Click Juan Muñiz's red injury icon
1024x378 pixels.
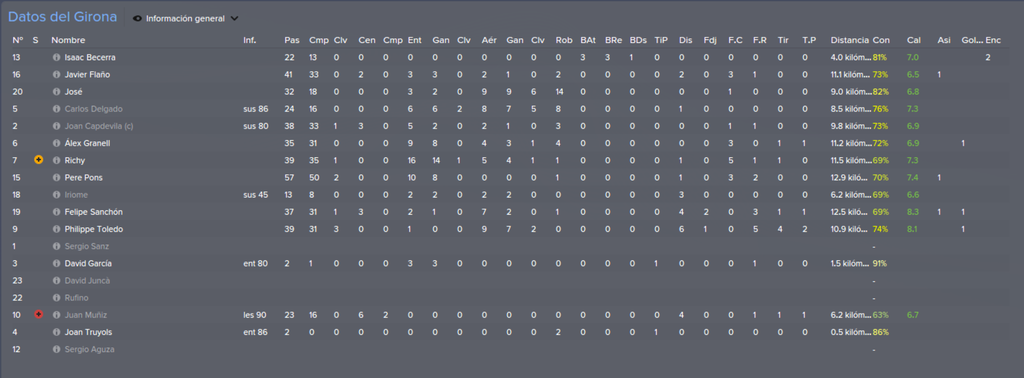click(x=39, y=315)
